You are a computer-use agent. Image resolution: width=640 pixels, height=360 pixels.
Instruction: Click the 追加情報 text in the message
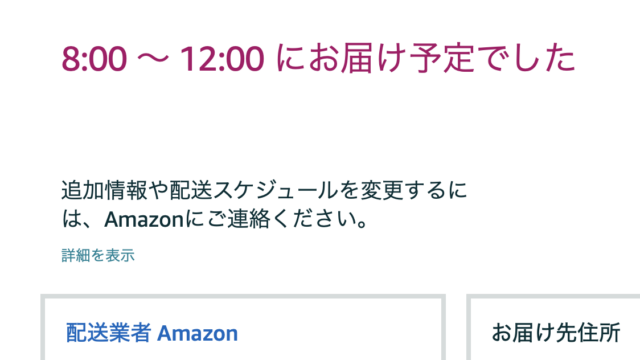click(x=104, y=191)
